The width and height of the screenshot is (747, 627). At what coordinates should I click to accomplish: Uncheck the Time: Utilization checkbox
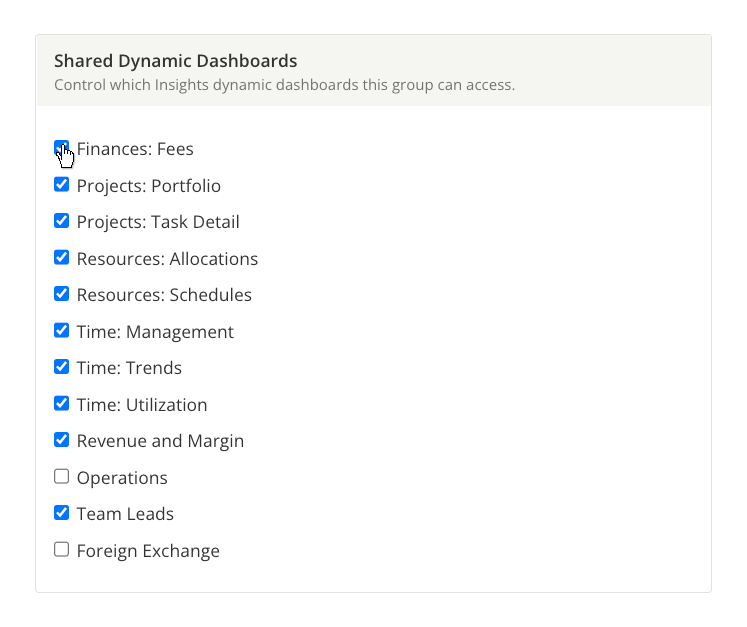[61, 403]
